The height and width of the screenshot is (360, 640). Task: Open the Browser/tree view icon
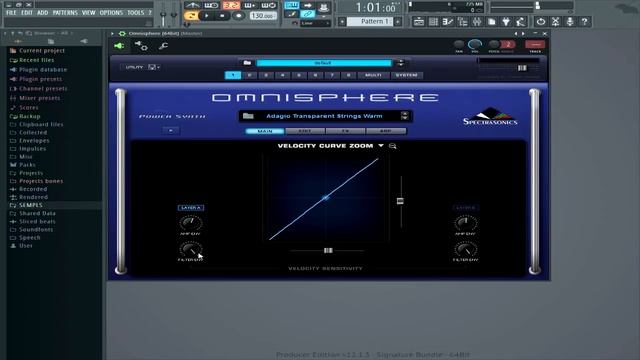point(462,21)
